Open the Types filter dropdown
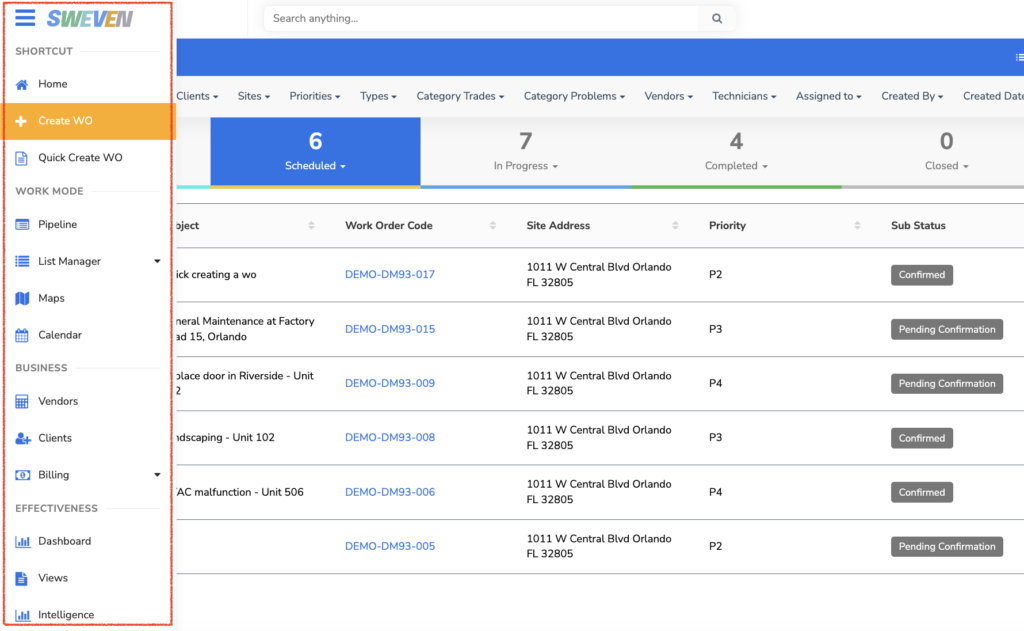The image size is (1024, 631). (378, 96)
